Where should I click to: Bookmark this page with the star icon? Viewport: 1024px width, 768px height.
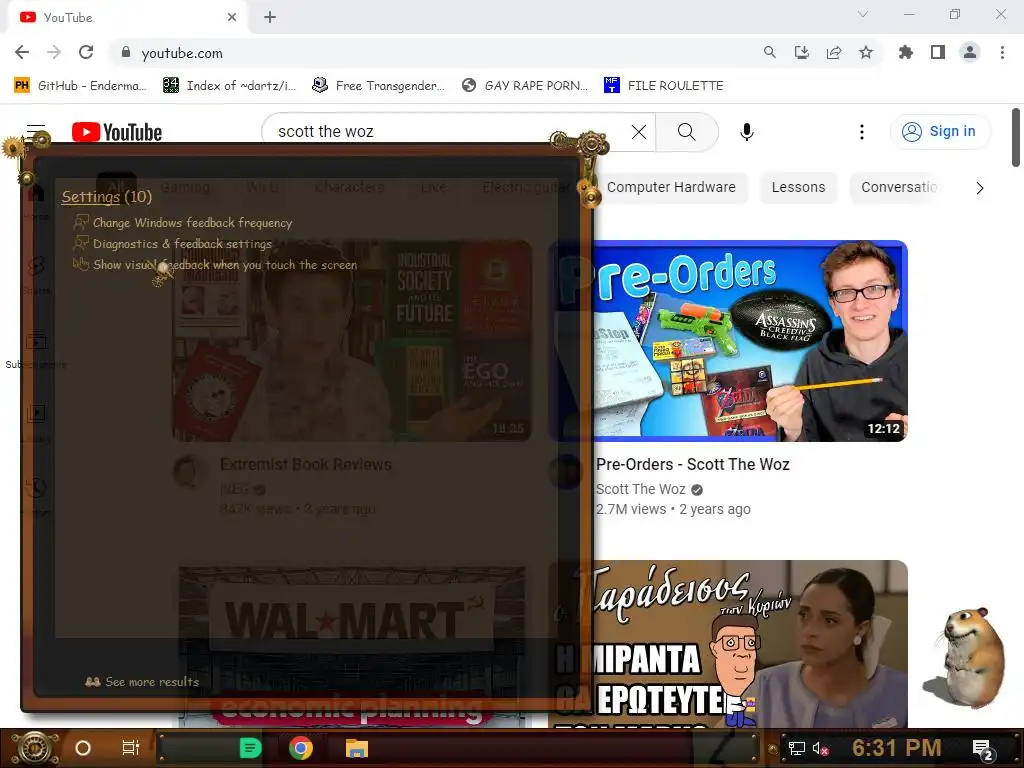pyautogui.click(x=866, y=52)
